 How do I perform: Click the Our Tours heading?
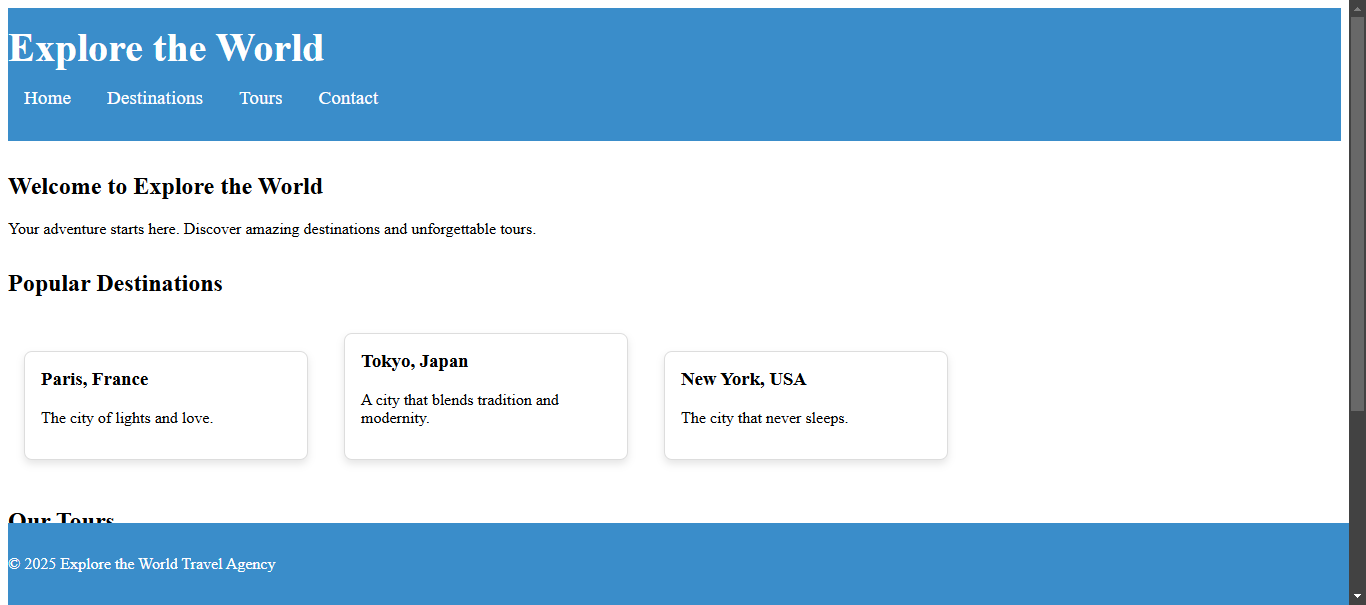[x=61, y=518]
